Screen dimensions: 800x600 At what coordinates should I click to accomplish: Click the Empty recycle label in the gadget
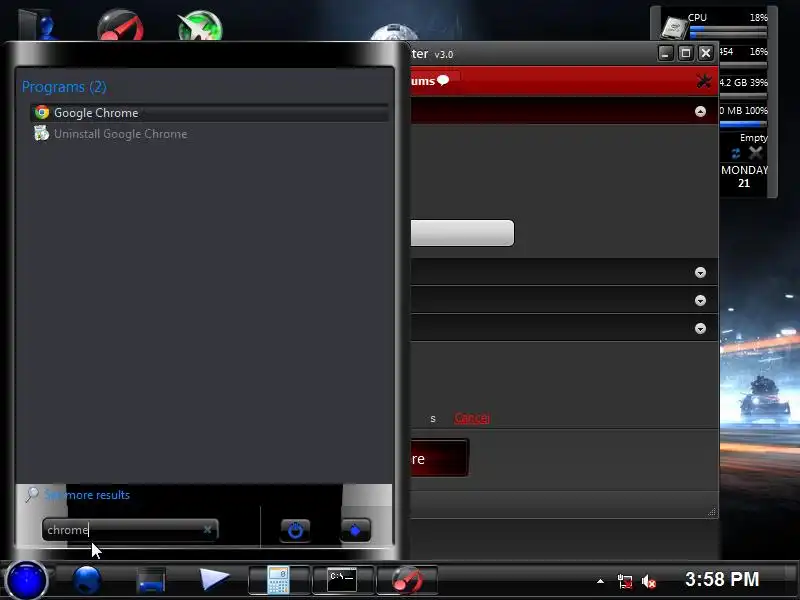(754, 138)
